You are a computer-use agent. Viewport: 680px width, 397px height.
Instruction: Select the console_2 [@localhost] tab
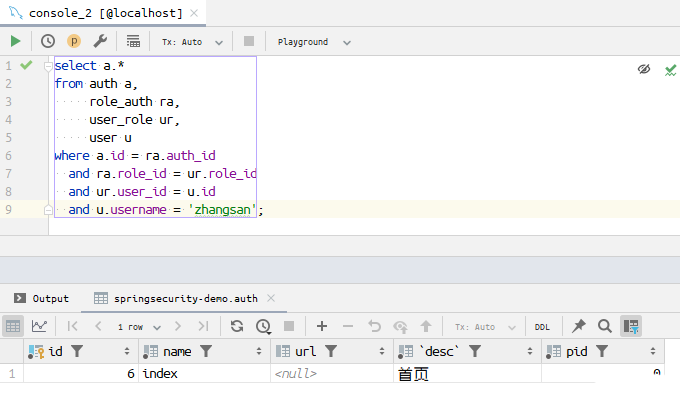tap(103, 13)
